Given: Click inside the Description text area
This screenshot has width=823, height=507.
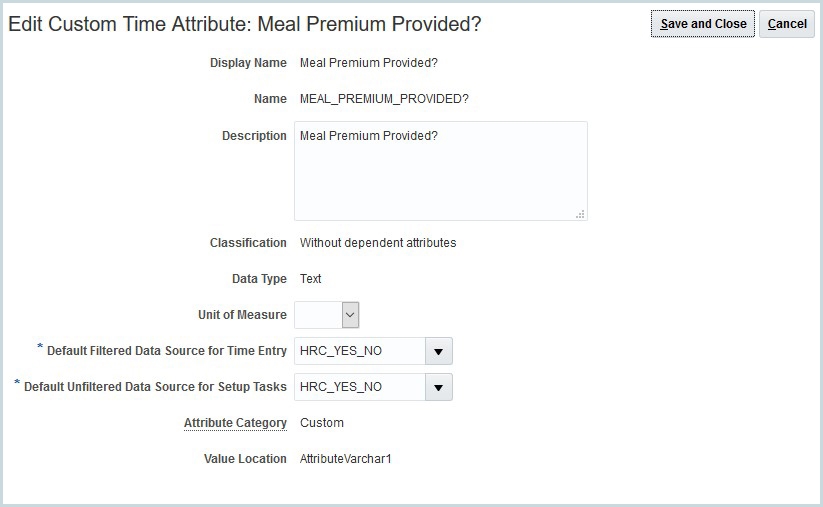Looking at the screenshot, I should point(440,171).
